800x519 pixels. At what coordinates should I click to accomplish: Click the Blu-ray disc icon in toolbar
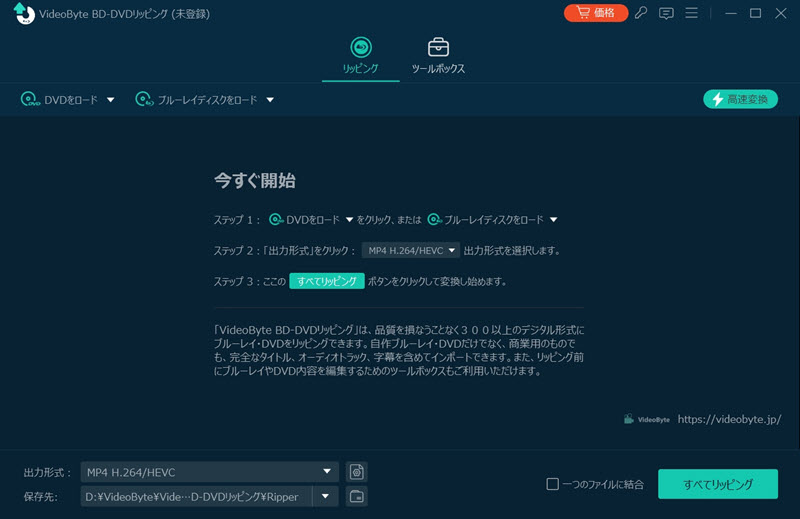pos(144,100)
